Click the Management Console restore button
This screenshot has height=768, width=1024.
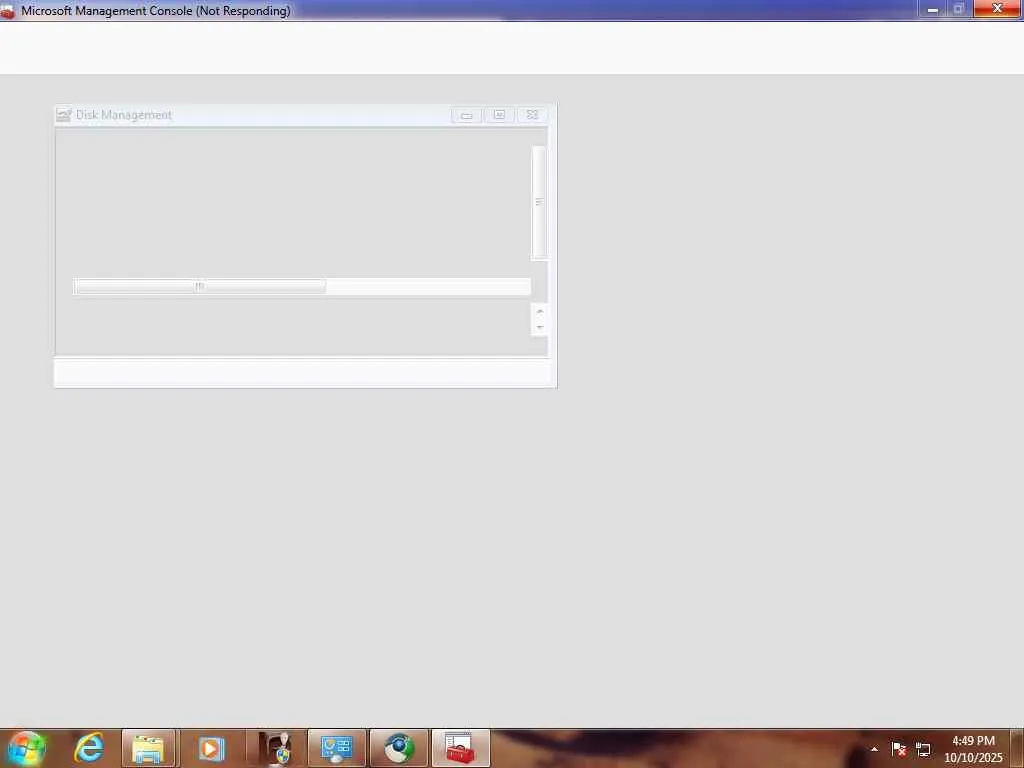click(959, 10)
